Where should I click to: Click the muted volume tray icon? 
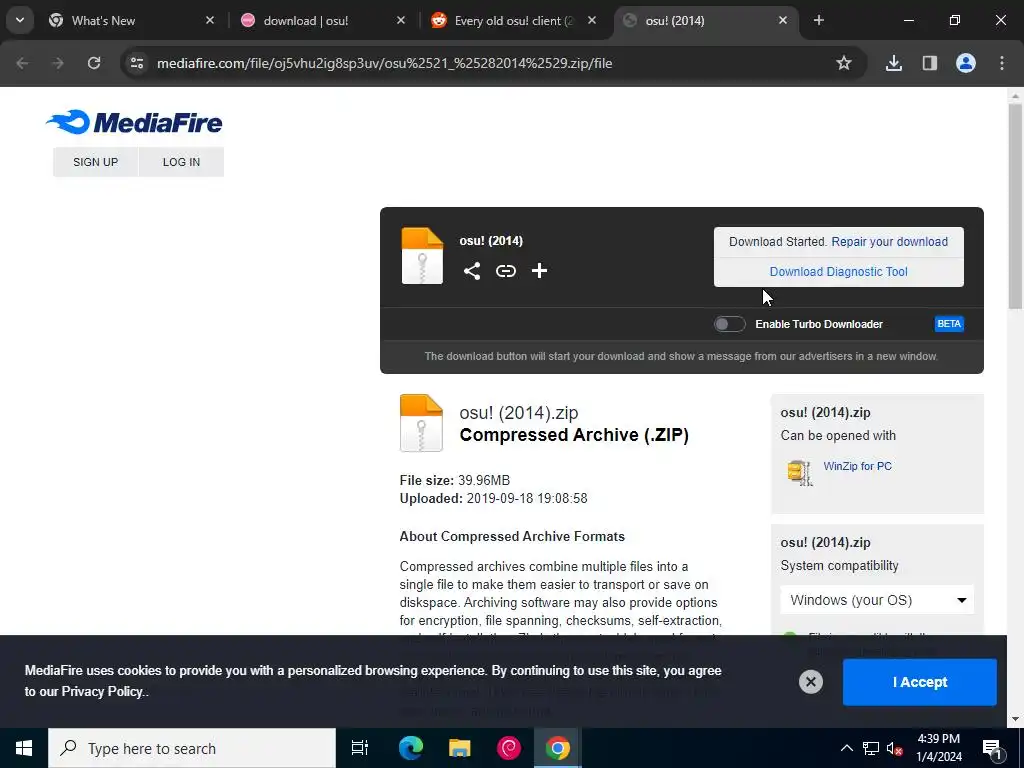point(895,748)
